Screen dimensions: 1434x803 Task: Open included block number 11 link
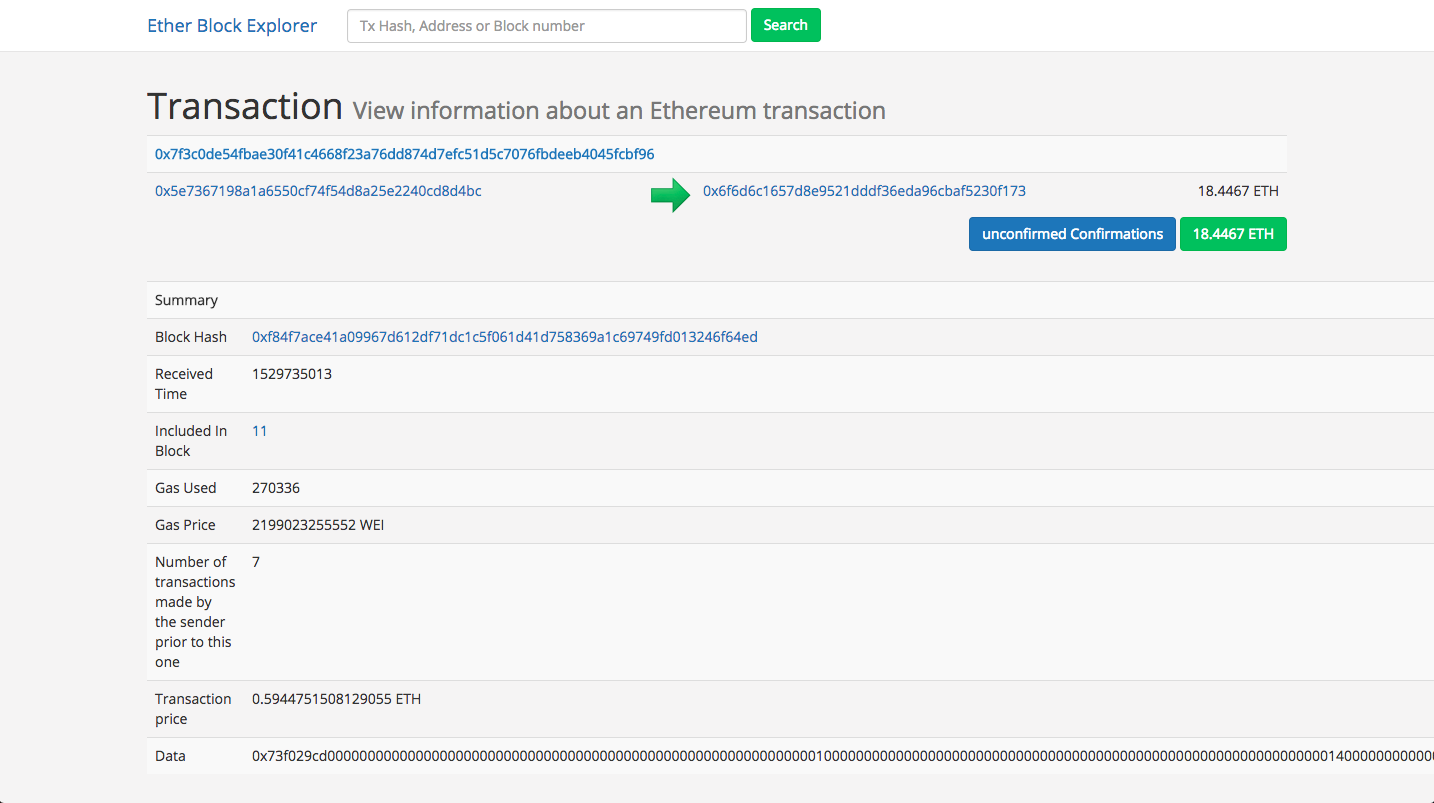(260, 431)
